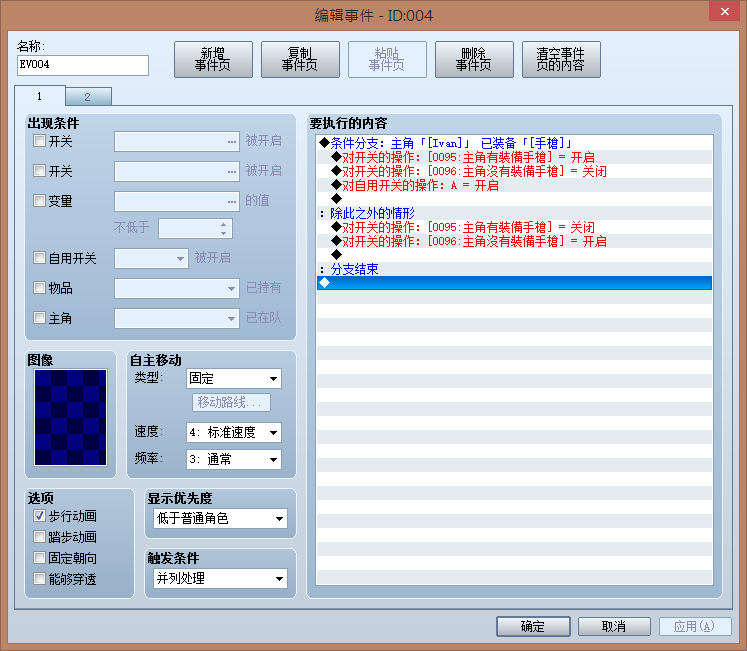This screenshot has height=651, width=747.
Task: Switch to event page tab 2
Action: pyautogui.click(x=88, y=97)
